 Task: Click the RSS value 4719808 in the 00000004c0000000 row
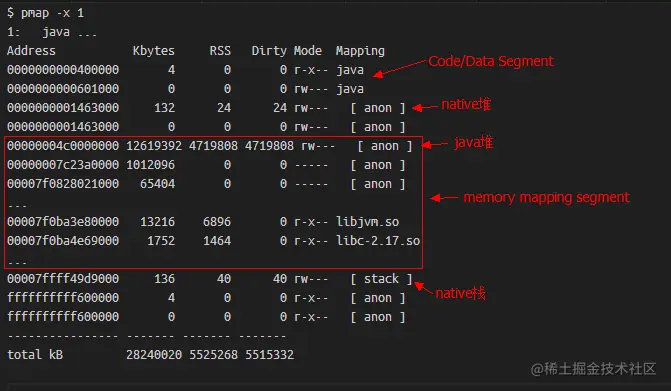point(213,146)
